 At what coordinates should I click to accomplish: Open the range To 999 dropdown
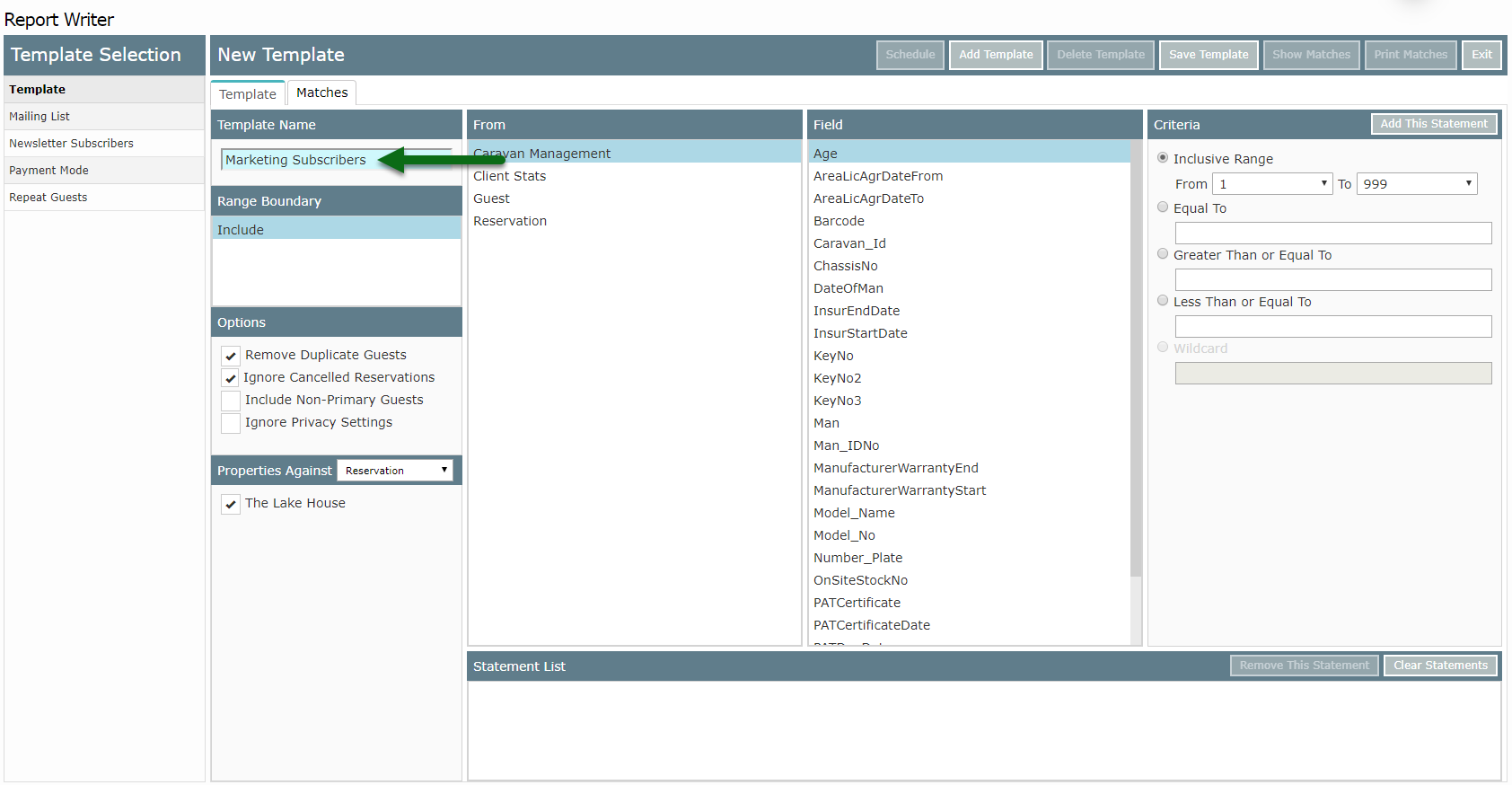[1417, 184]
